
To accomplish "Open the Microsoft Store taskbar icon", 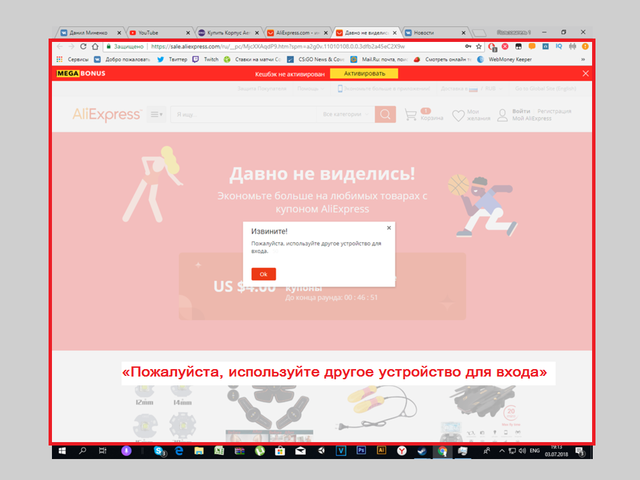I will [280, 451].
